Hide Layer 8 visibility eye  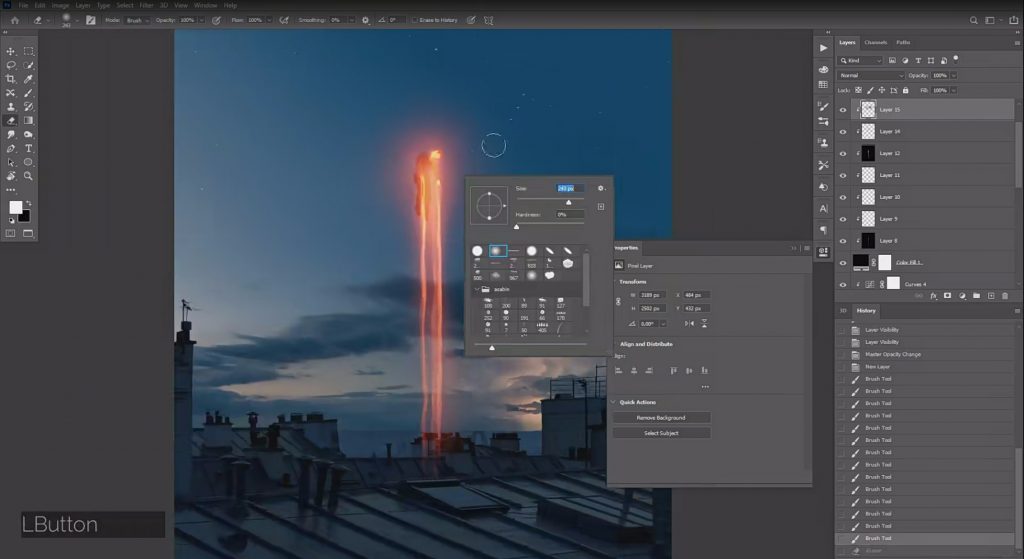click(843, 241)
